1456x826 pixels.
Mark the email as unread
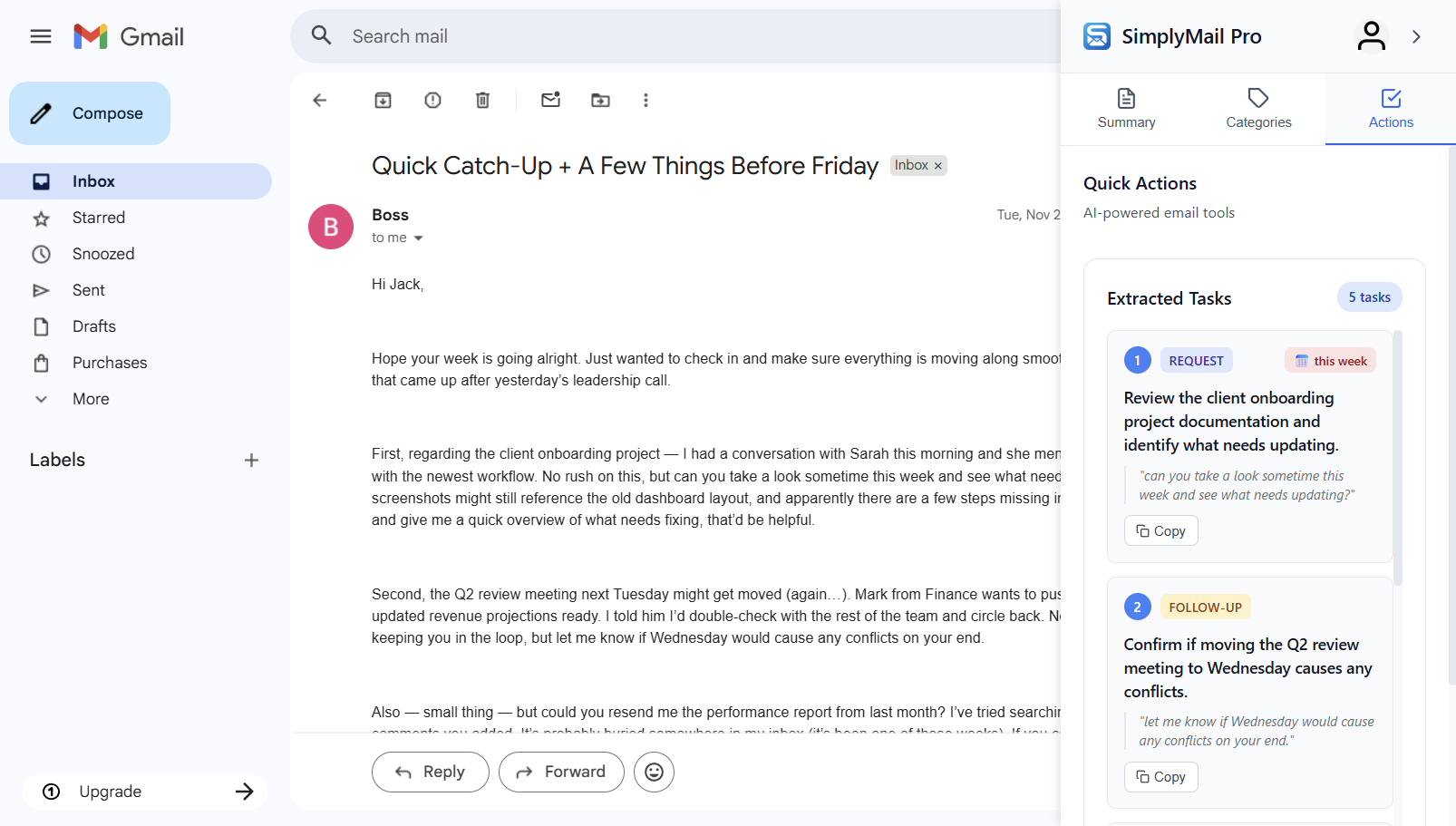(x=550, y=100)
